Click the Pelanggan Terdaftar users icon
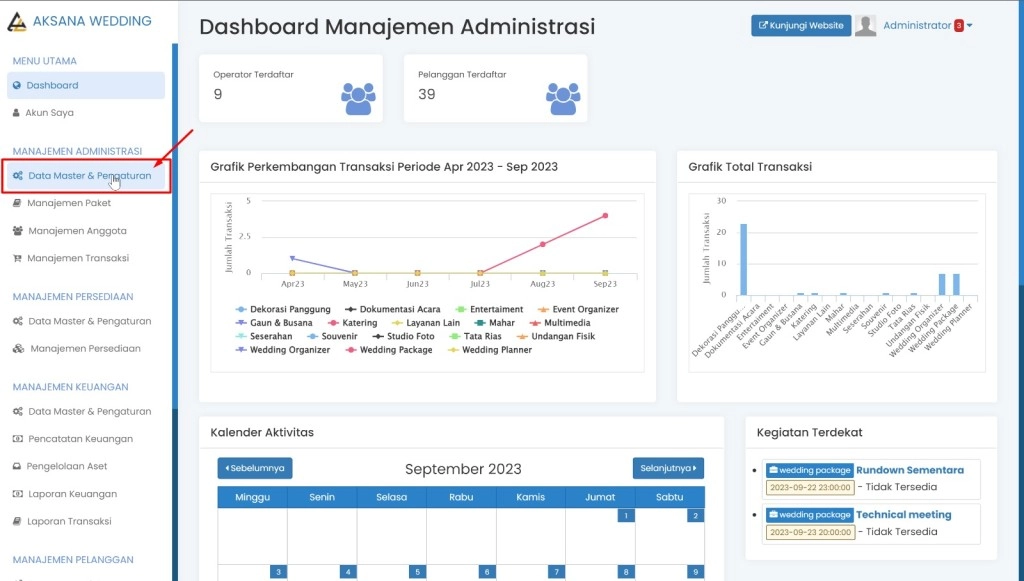1024x581 pixels. [x=563, y=98]
